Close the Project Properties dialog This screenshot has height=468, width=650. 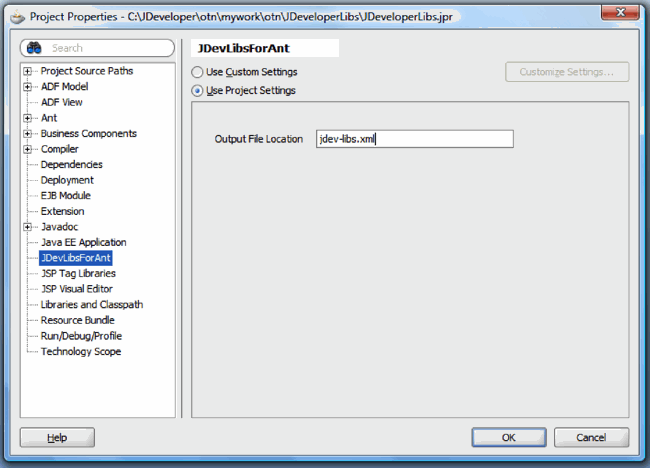point(620,12)
